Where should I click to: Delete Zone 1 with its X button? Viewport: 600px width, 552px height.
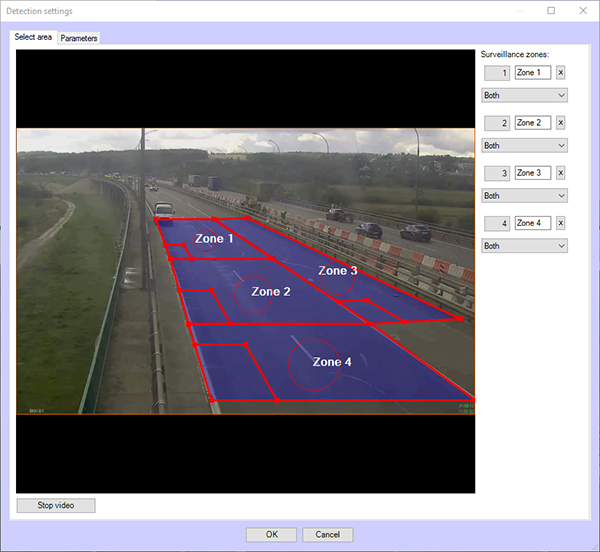tap(560, 73)
